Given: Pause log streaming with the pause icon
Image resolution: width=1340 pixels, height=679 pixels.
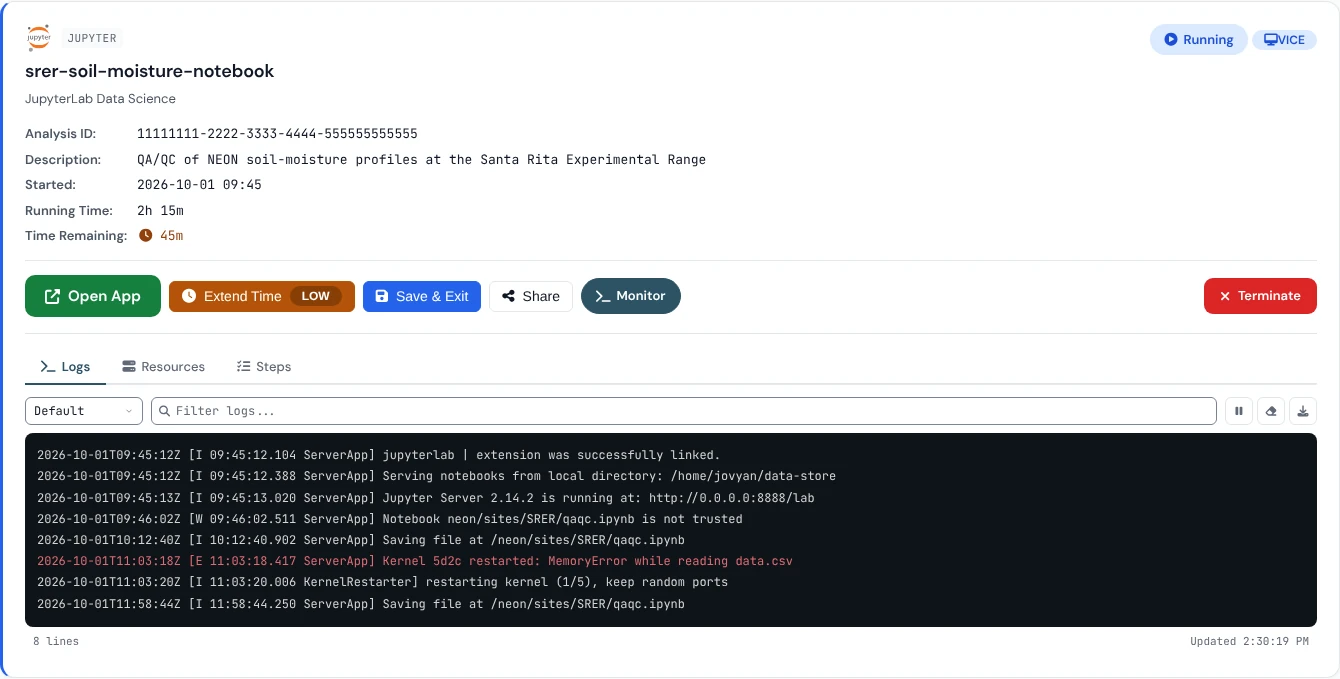Looking at the screenshot, I should click(x=1239, y=411).
